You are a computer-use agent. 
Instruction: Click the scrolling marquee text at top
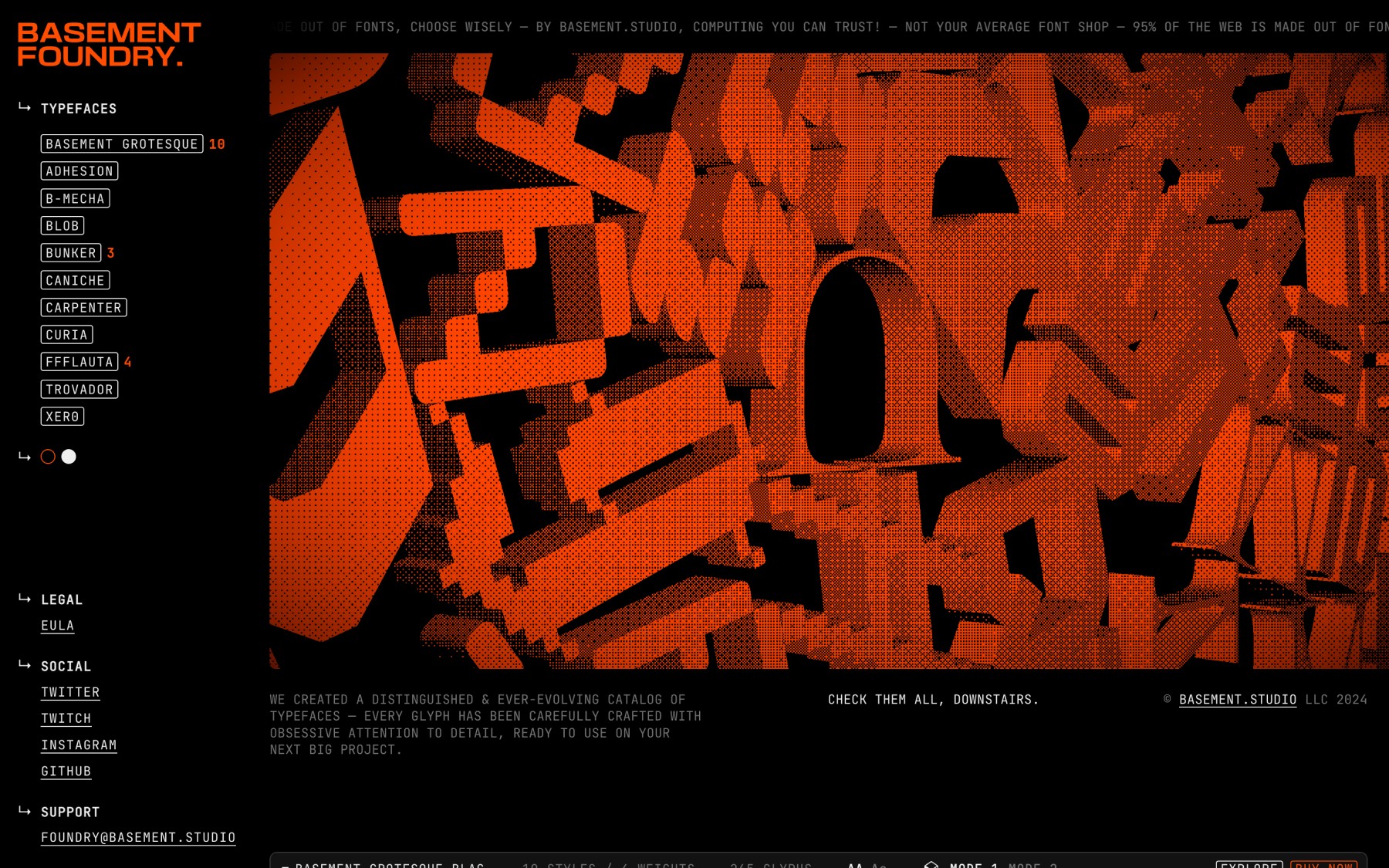(x=829, y=27)
